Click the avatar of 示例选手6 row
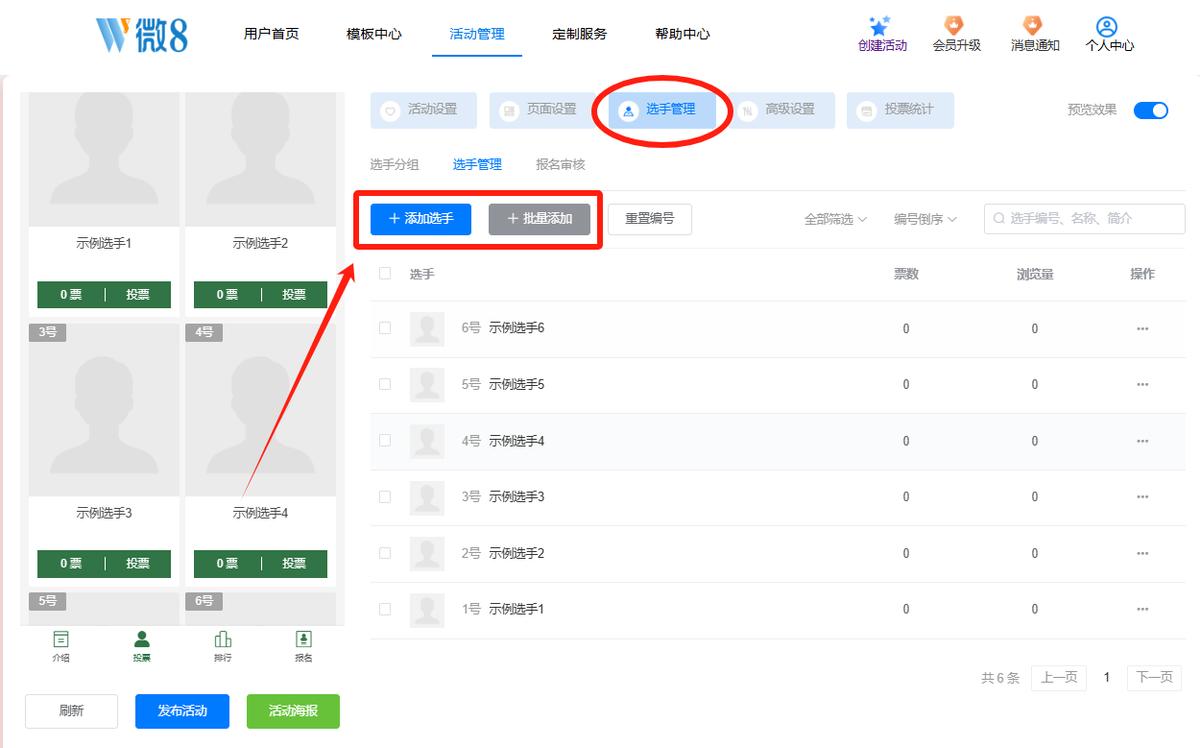 tap(427, 329)
